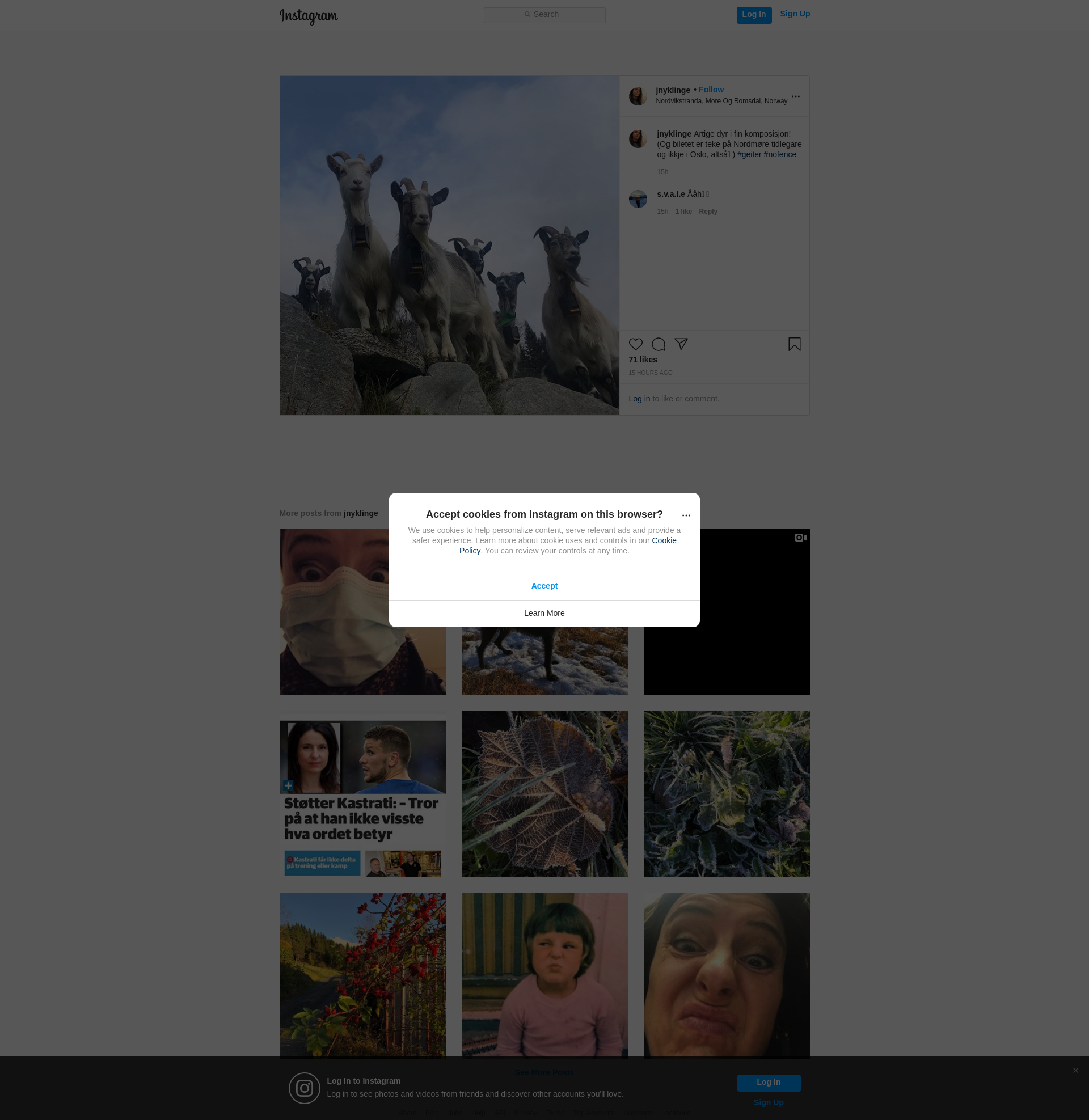View the 71 likes list
The height and width of the screenshot is (1120, 1089).
(x=642, y=360)
